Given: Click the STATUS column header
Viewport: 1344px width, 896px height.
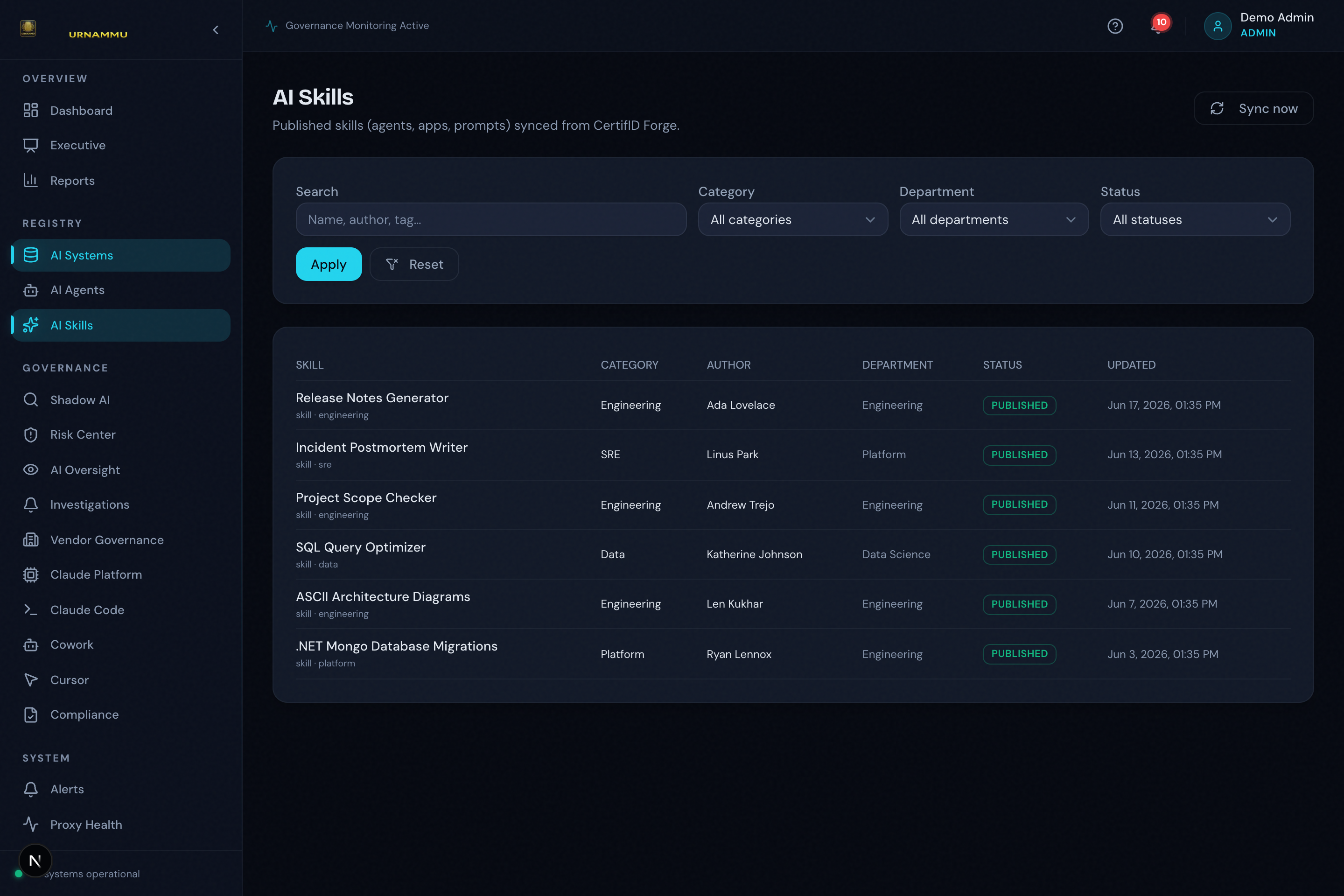Looking at the screenshot, I should (x=1002, y=364).
